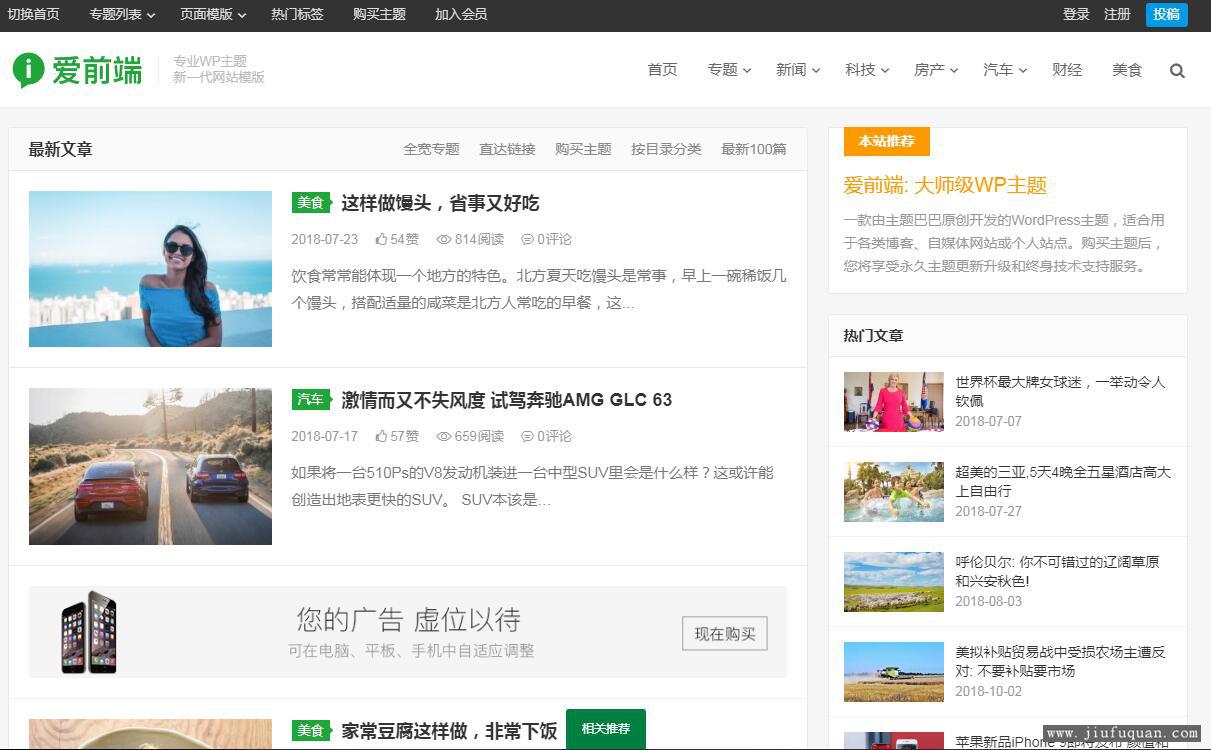Click the thumbs-up icon on the 馒头 article
Image resolution: width=1211 pixels, height=750 pixels.
381,240
